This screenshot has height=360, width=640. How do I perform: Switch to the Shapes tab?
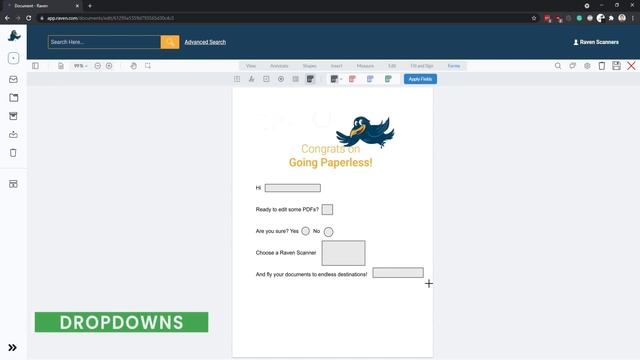pyautogui.click(x=309, y=66)
